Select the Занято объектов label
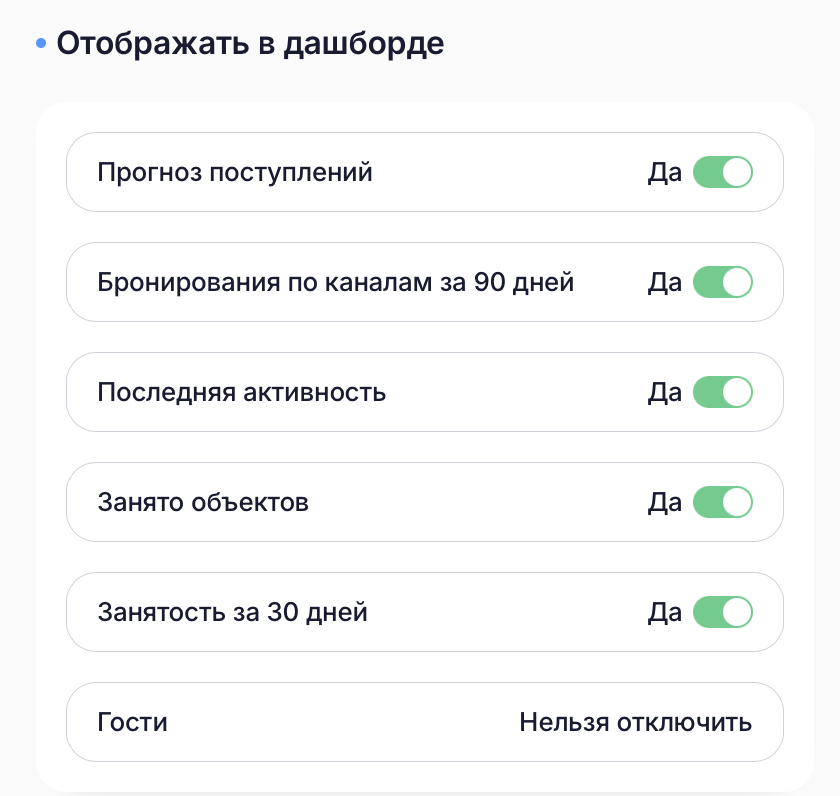This screenshot has width=840, height=796. point(203,502)
